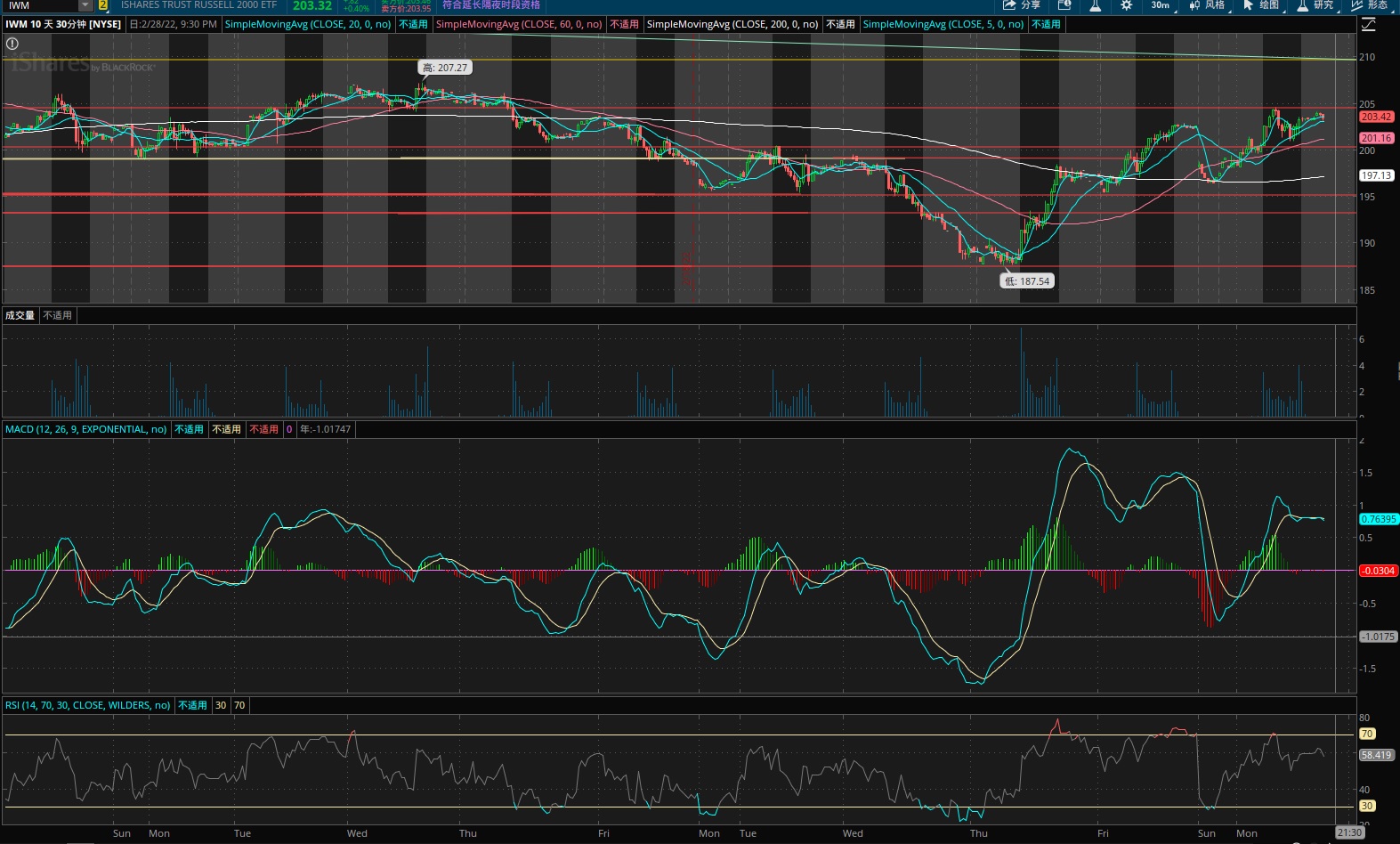Click the ISHARES TRUST RUSSELL 2000 ETF name
The image size is (1400, 844).
click(x=199, y=5)
